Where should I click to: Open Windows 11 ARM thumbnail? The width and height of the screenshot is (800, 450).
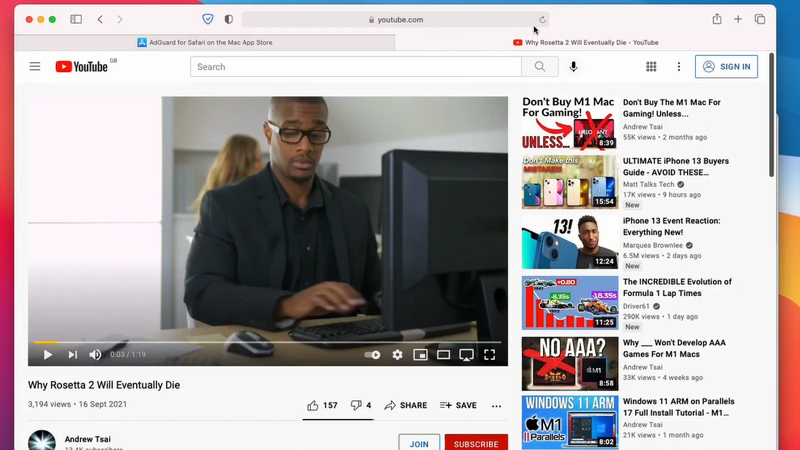(570, 422)
